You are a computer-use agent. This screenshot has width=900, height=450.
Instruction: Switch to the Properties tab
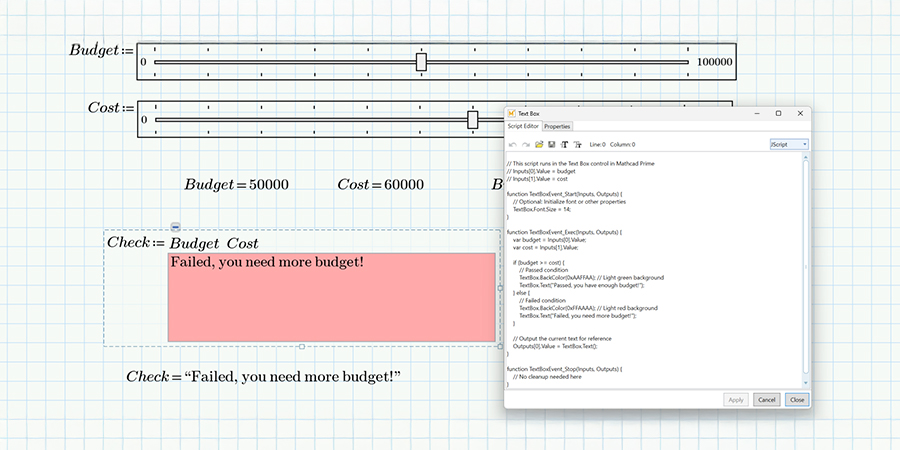pos(557,126)
